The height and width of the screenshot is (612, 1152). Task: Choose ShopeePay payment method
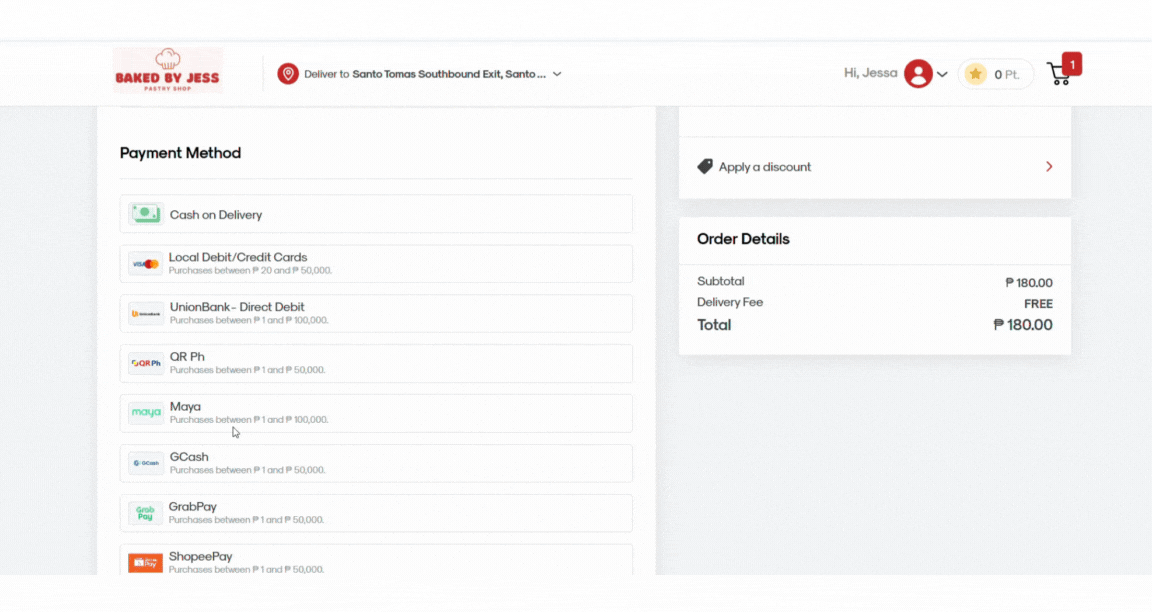point(376,560)
